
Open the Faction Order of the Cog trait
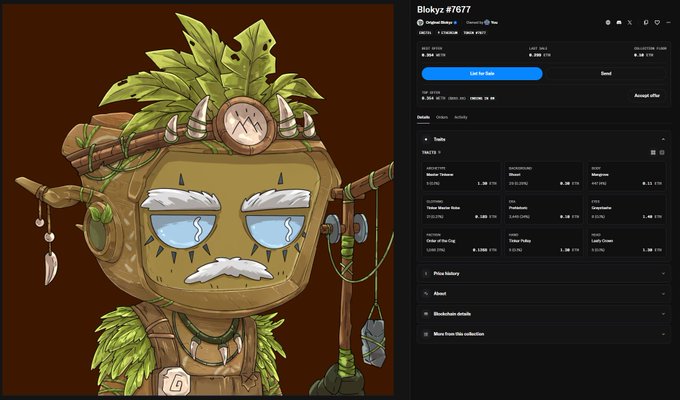(x=461, y=242)
